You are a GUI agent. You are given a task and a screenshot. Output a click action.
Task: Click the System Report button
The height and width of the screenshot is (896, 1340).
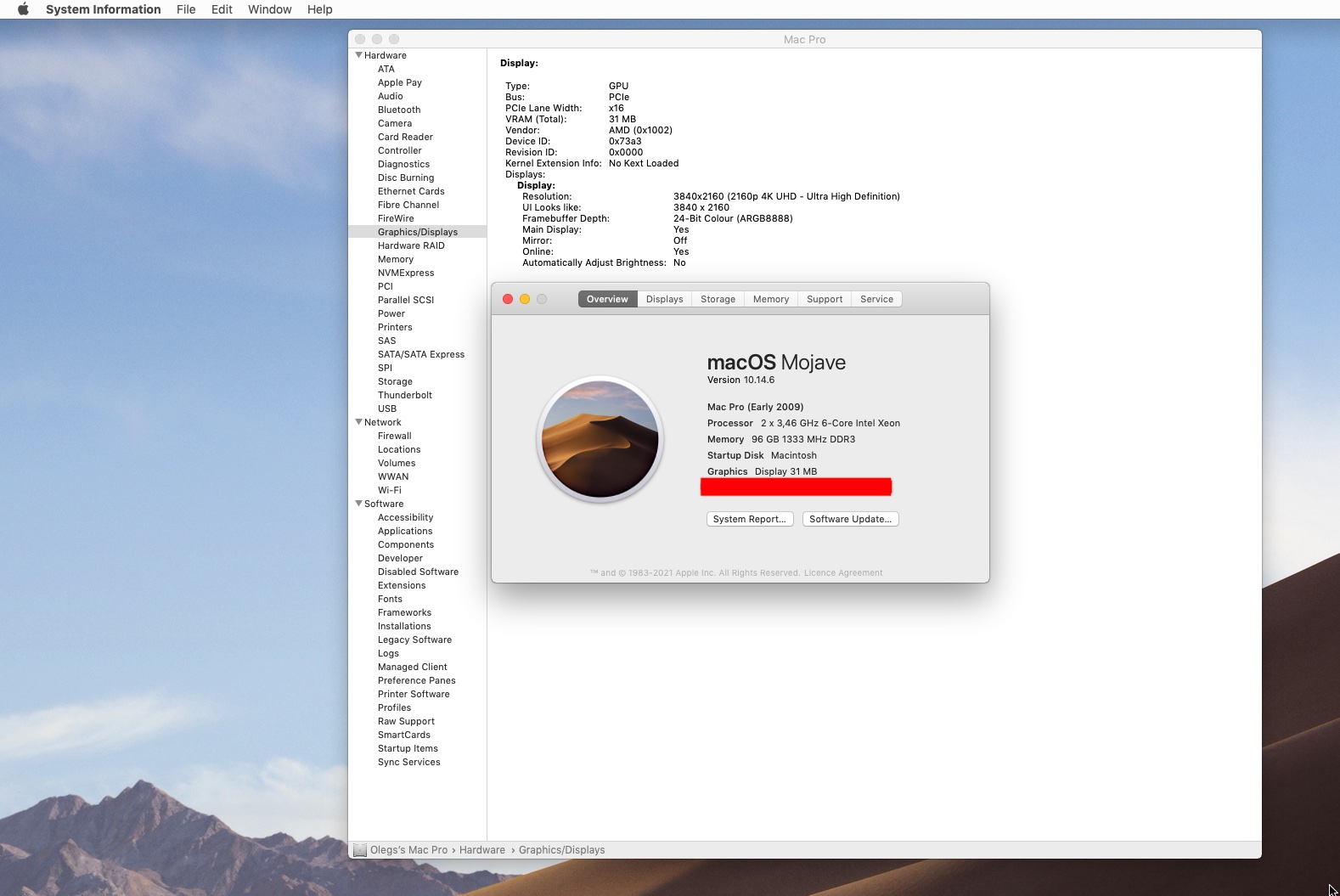(750, 519)
